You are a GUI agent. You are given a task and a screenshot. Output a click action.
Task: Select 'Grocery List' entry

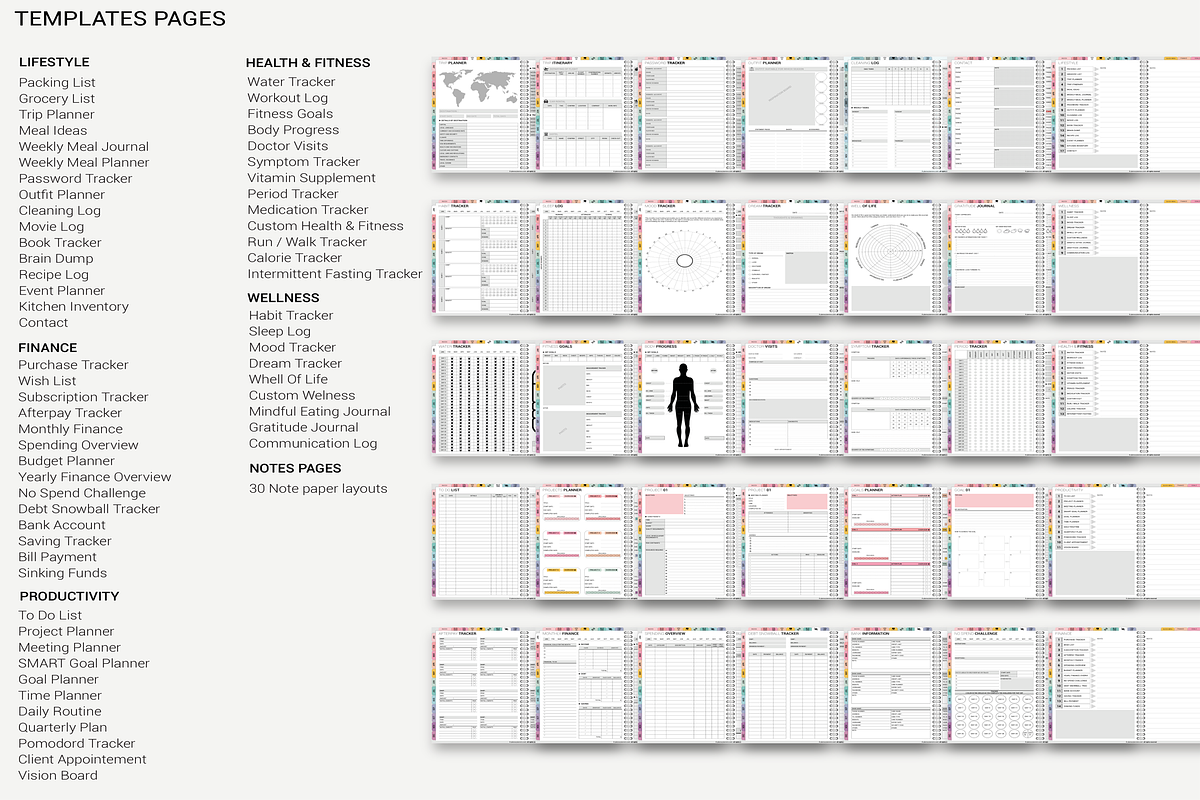coord(57,98)
